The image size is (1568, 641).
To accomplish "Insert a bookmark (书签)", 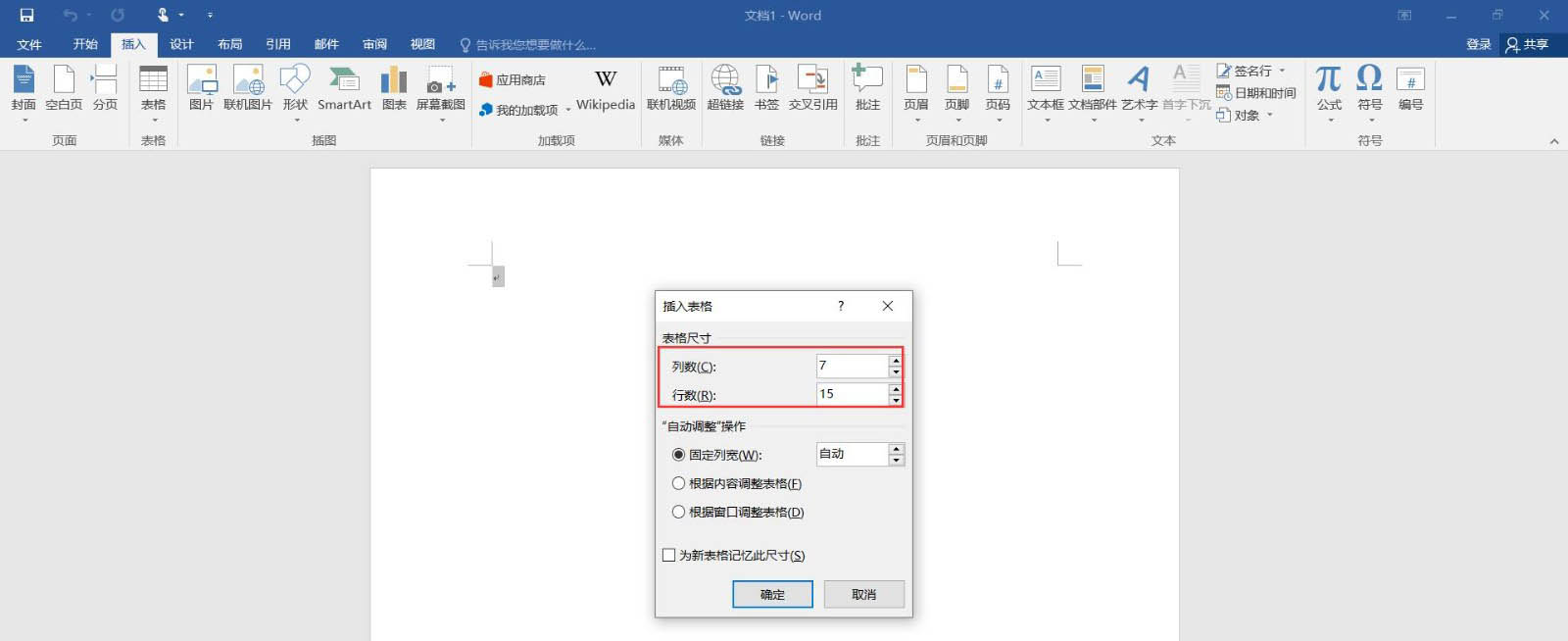I will [766, 88].
